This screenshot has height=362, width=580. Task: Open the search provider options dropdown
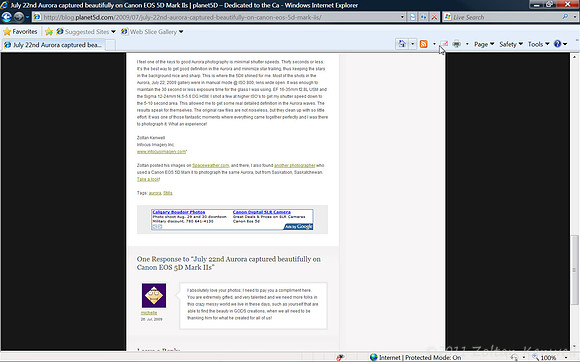[x=574, y=17]
